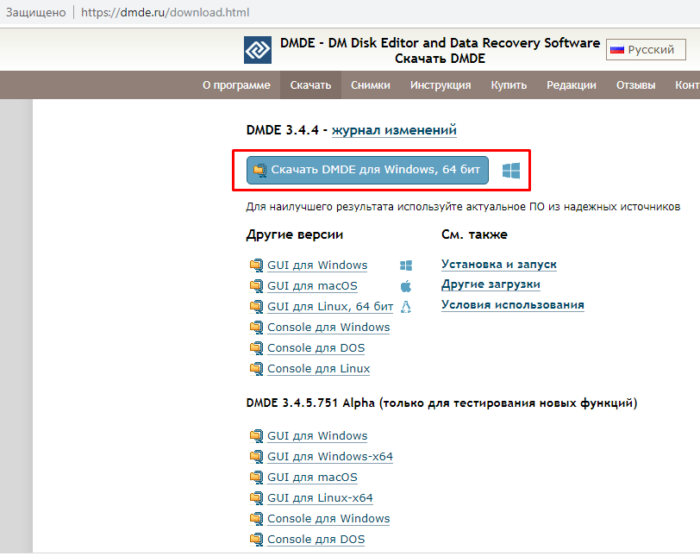Open the Купить menu item

(508, 85)
